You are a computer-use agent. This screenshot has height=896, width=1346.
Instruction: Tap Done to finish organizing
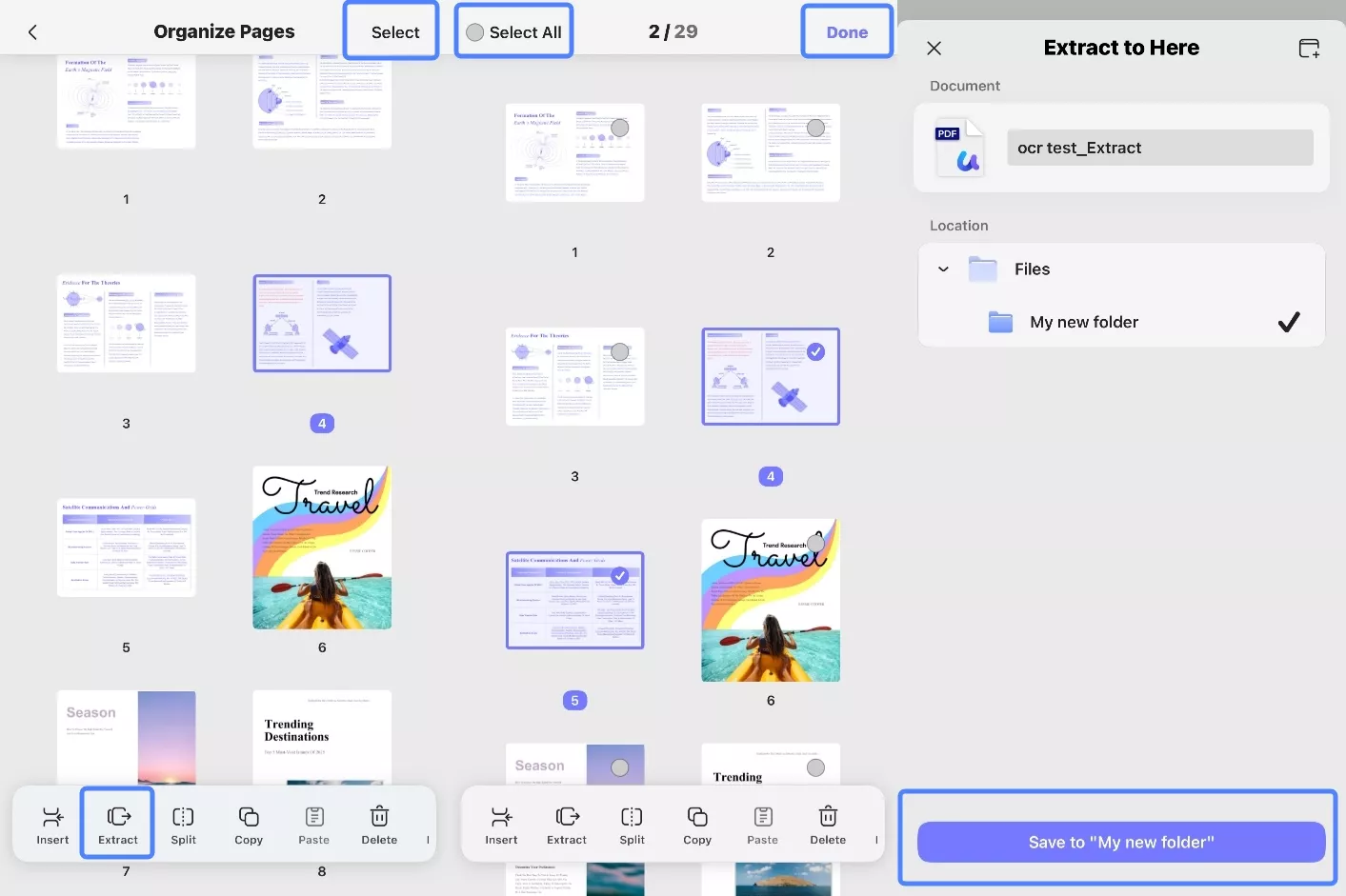click(847, 30)
